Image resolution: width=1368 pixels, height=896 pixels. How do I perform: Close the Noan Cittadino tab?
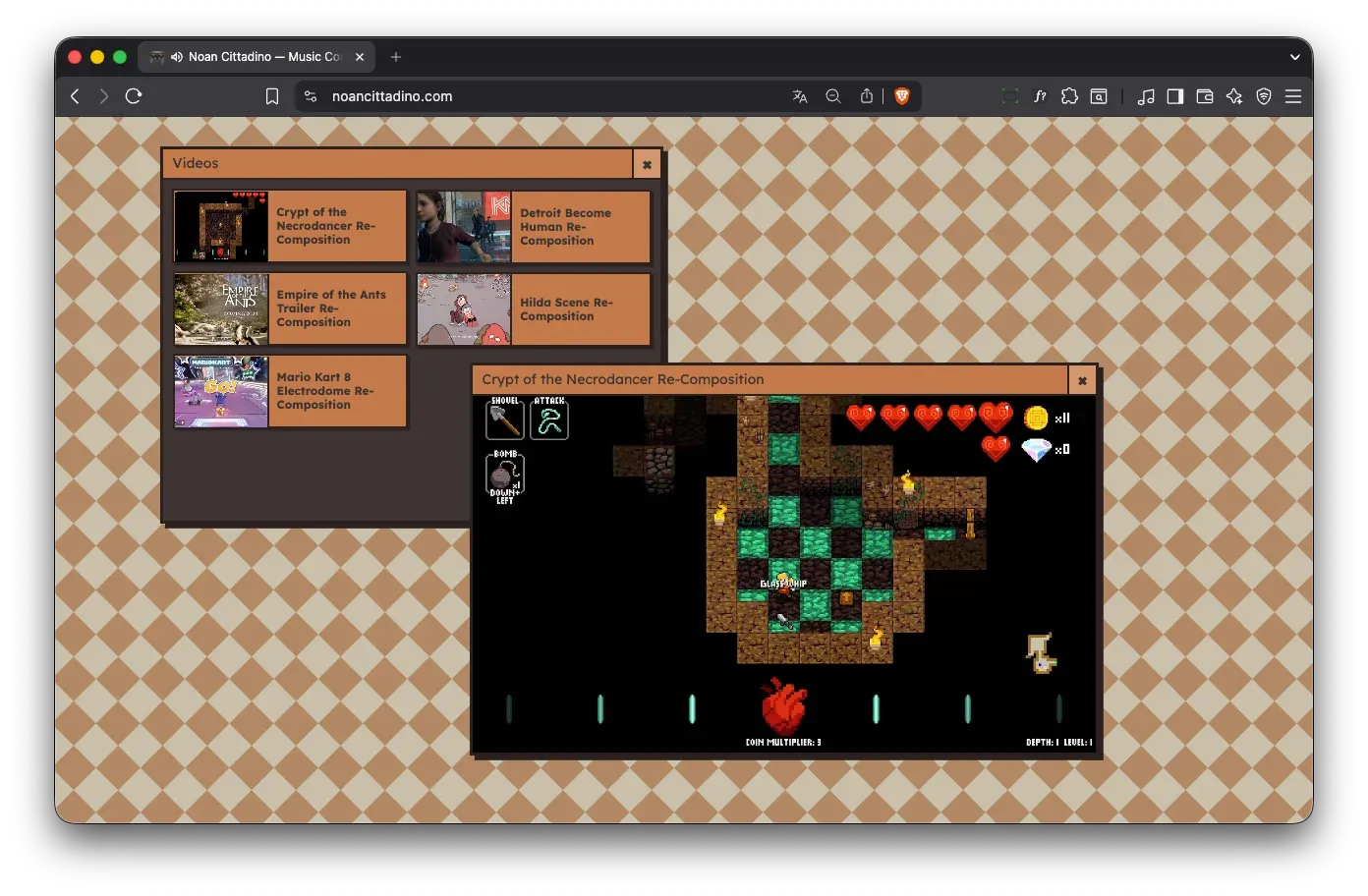pyautogui.click(x=360, y=57)
